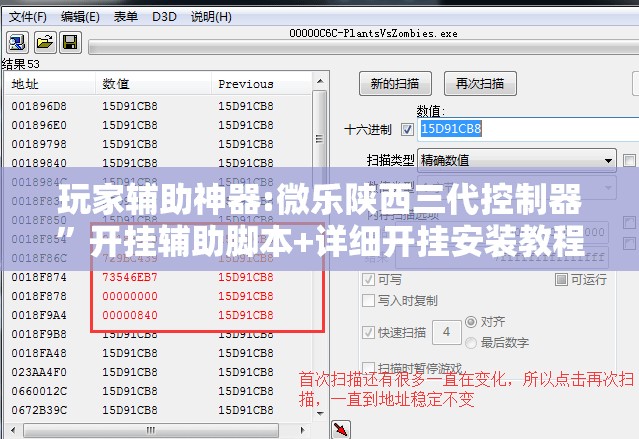The height and width of the screenshot is (439, 639).
Task: Click the results list scroll down arrow
Action: tap(320, 413)
